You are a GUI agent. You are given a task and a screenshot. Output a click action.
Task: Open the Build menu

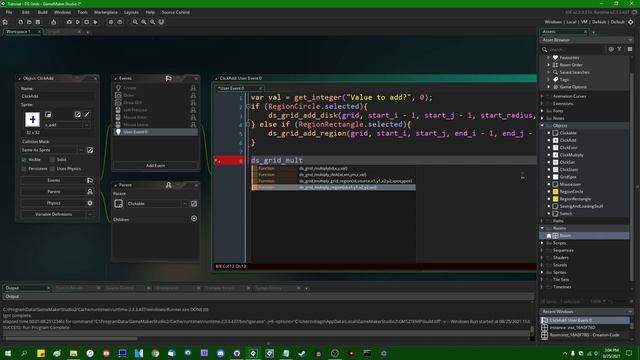click(x=42, y=12)
